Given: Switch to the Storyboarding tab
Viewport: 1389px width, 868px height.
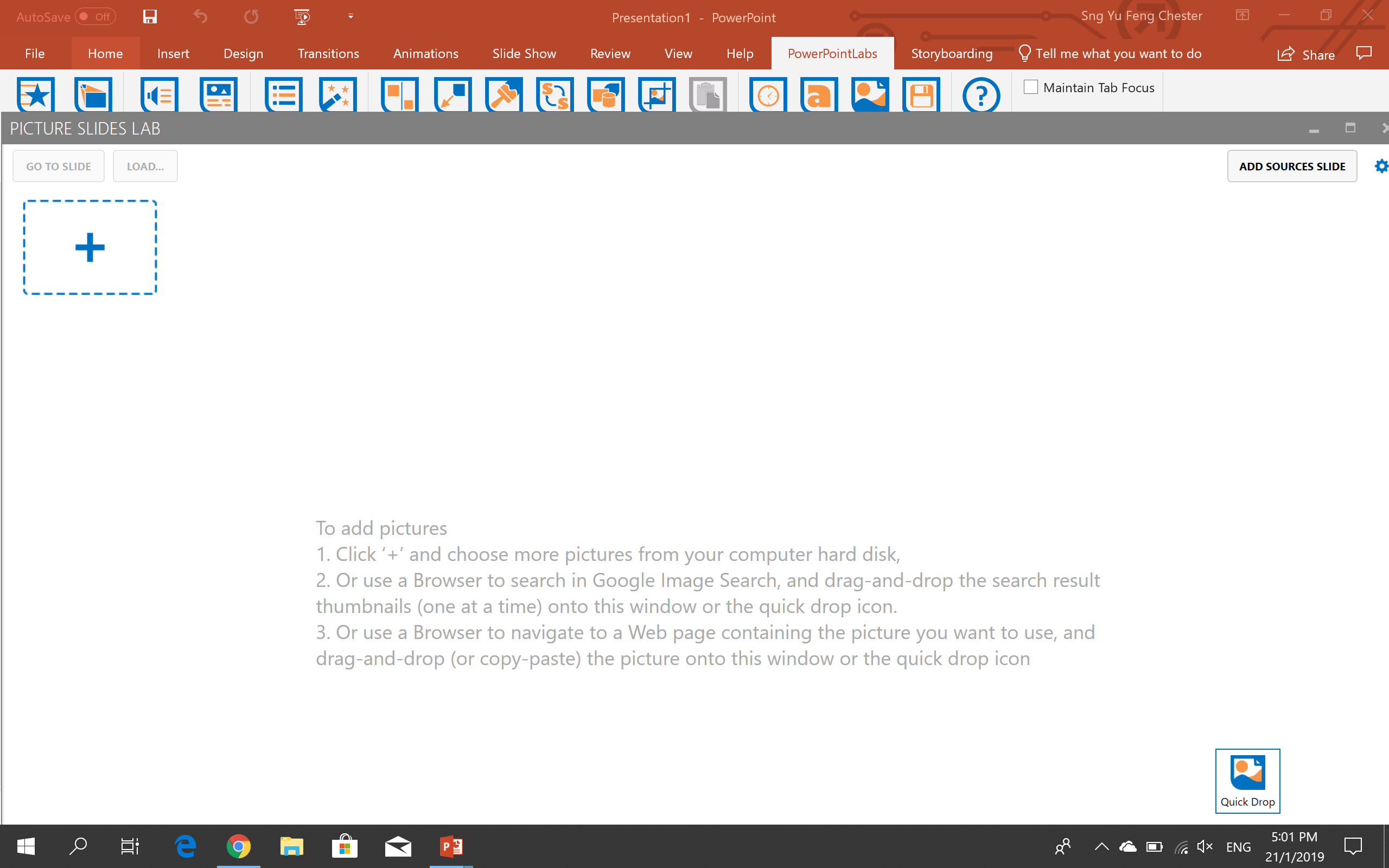Looking at the screenshot, I should [952, 53].
